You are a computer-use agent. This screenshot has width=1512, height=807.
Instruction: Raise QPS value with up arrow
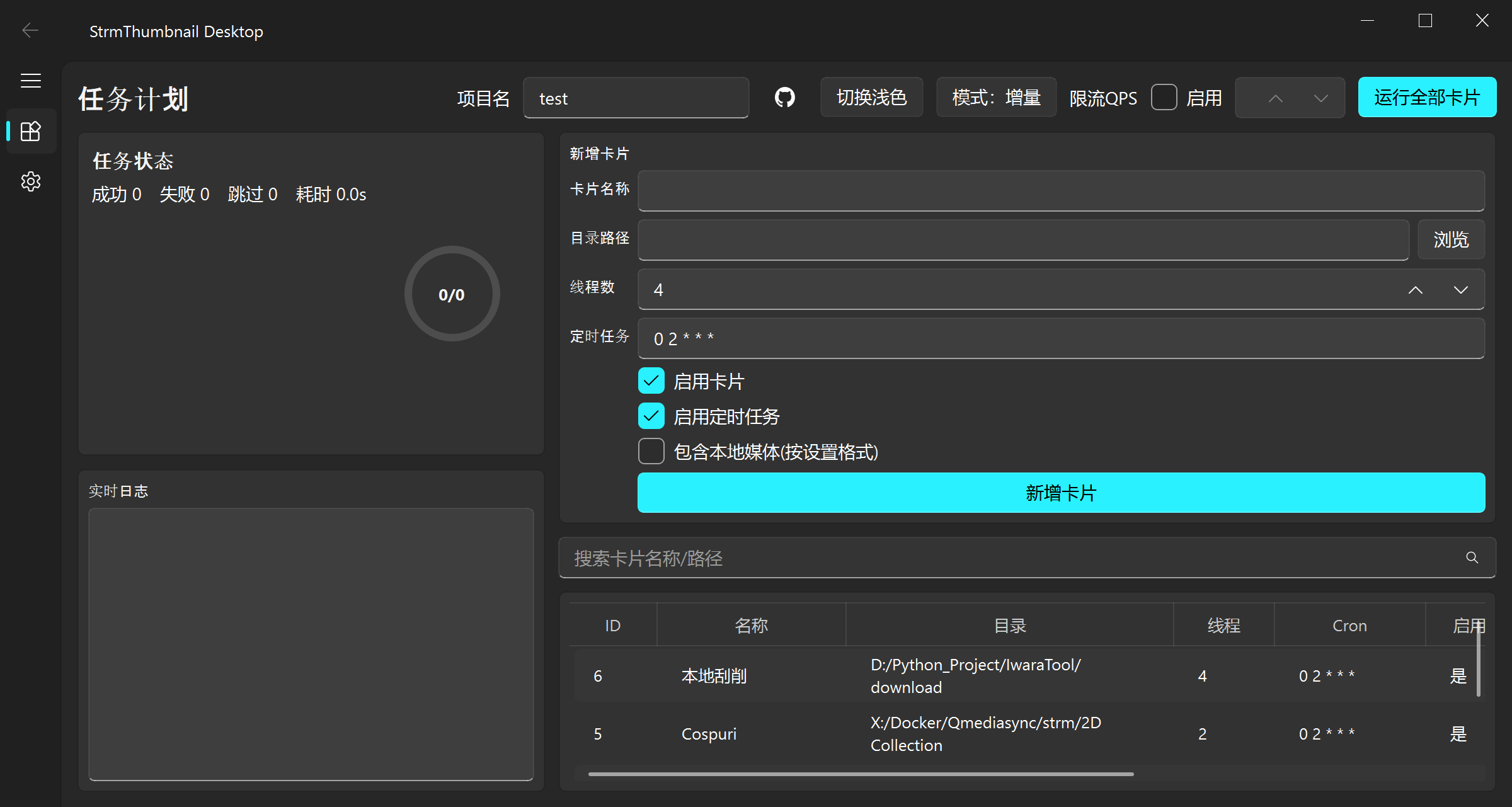(1275, 98)
